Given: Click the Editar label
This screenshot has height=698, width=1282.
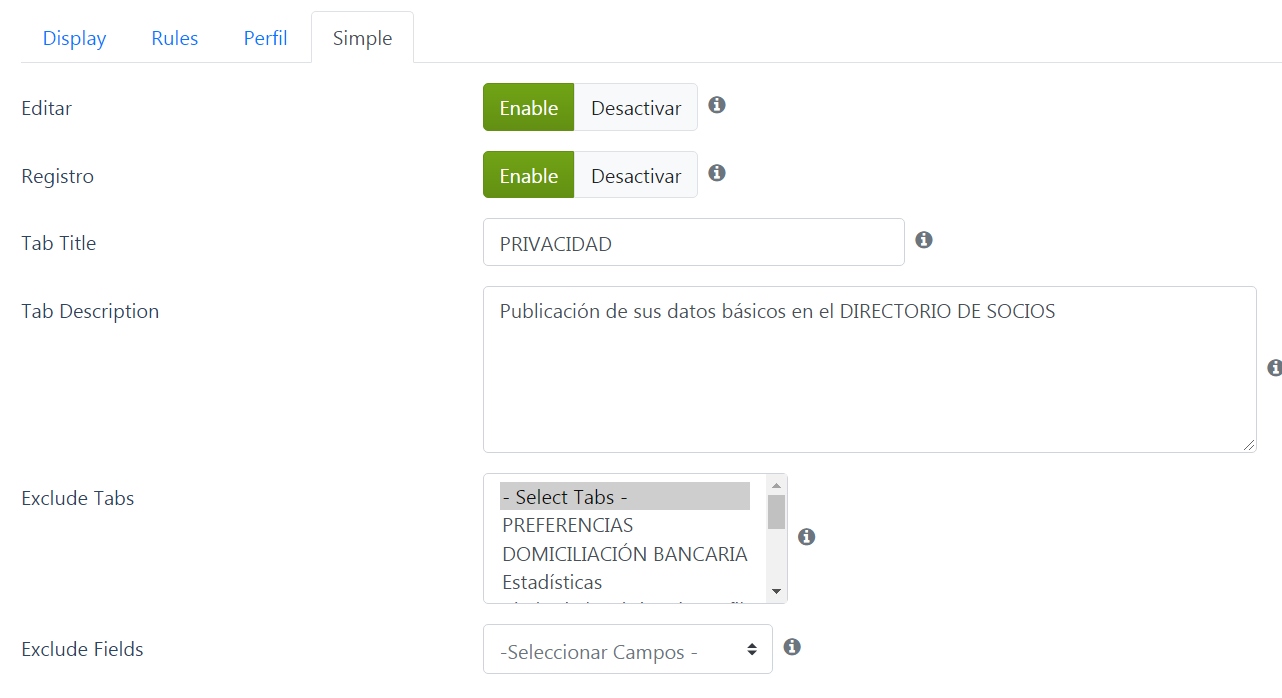Looking at the screenshot, I should point(46,108).
